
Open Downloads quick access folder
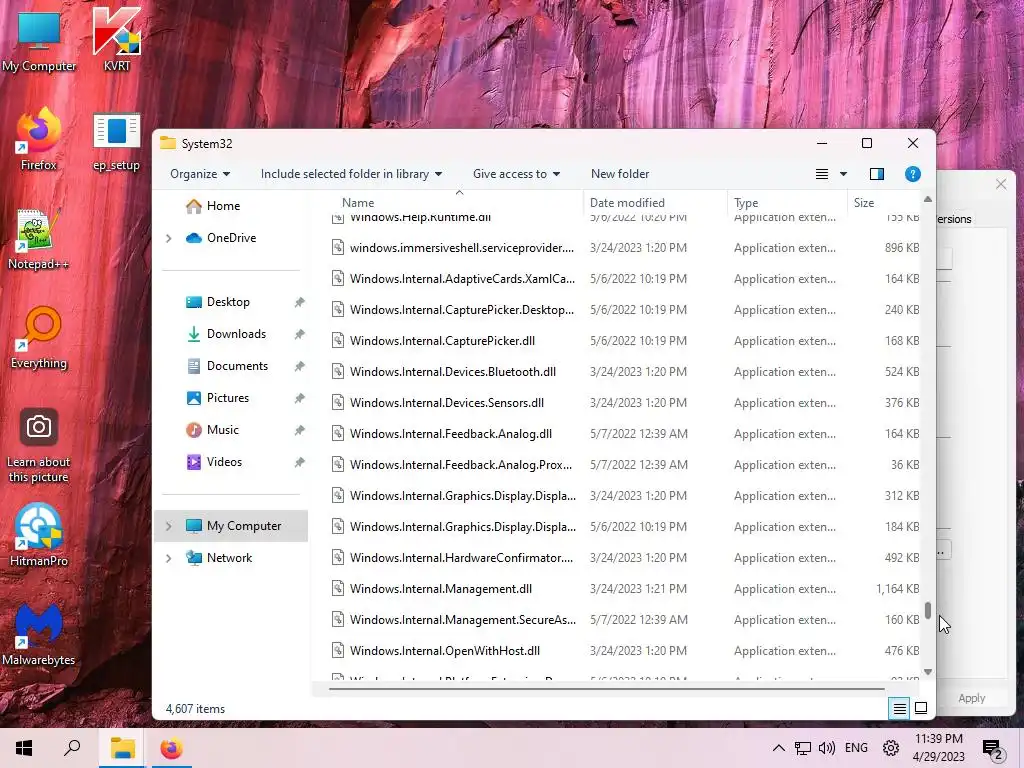point(236,334)
